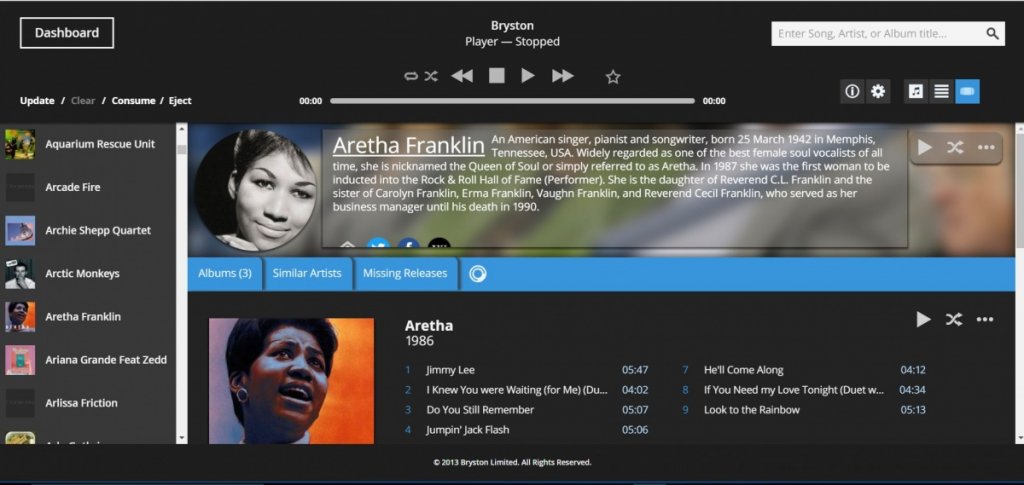This screenshot has height=485, width=1024.
Task: Click the magnifier search icon
Action: (993, 33)
